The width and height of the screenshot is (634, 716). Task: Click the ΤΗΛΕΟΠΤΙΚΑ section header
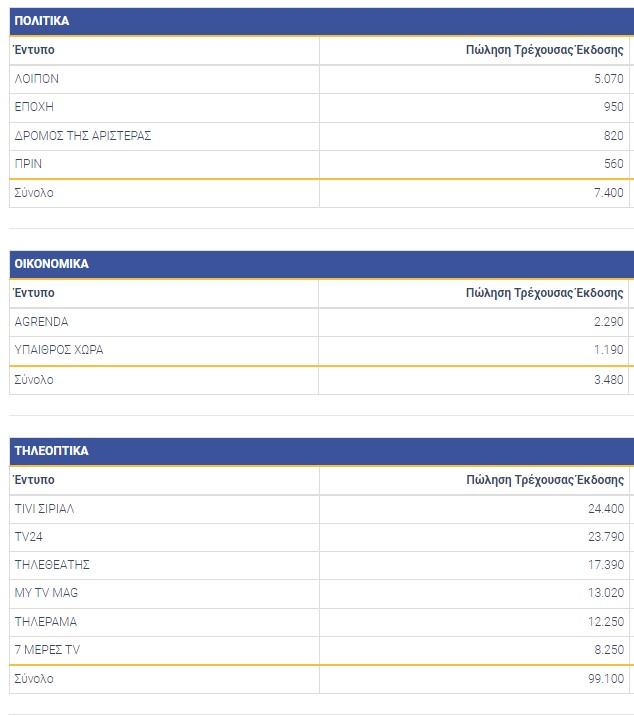click(x=51, y=451)
